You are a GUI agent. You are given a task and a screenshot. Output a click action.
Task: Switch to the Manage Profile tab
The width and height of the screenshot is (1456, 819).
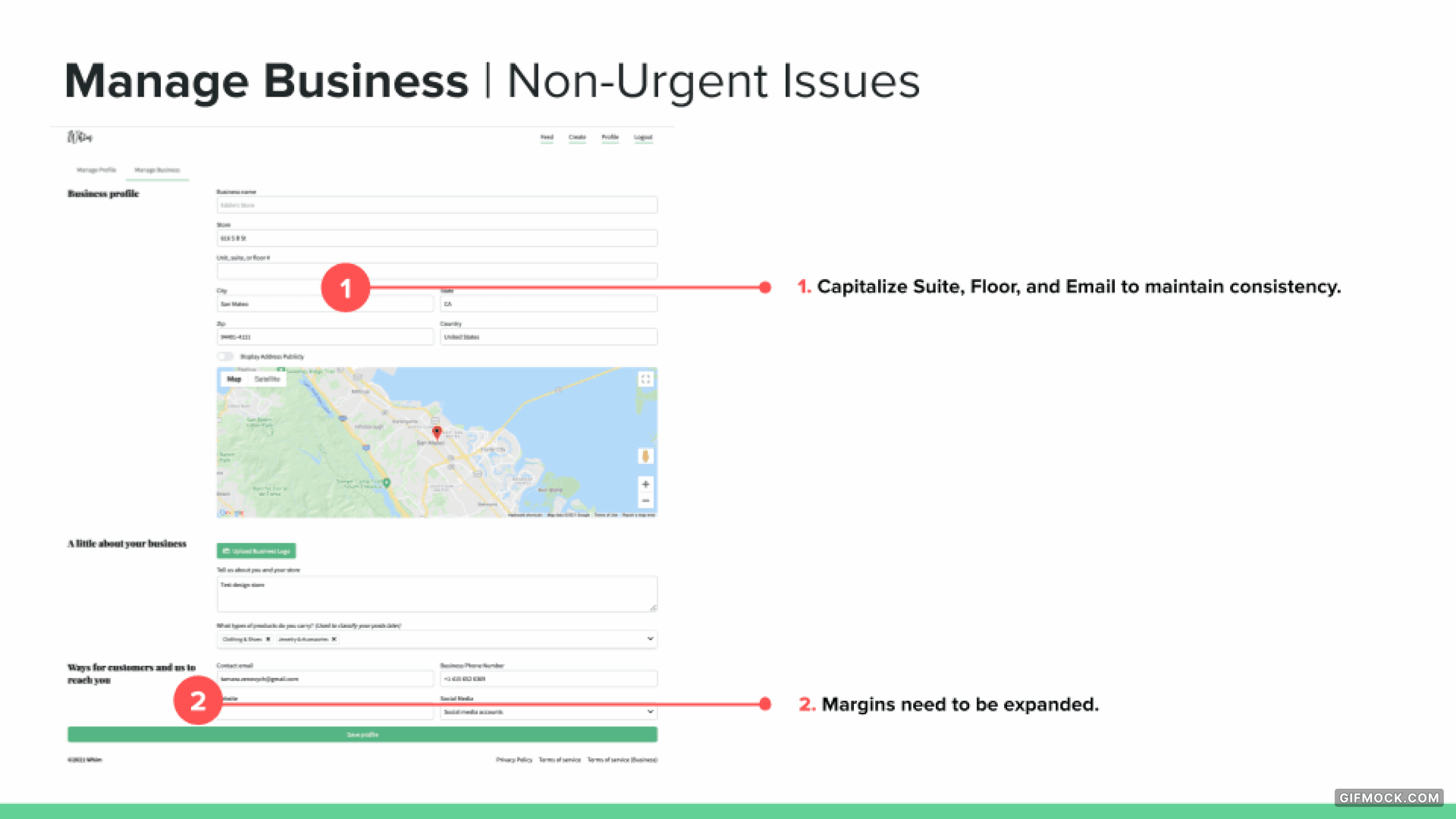(x=97, y=170)
